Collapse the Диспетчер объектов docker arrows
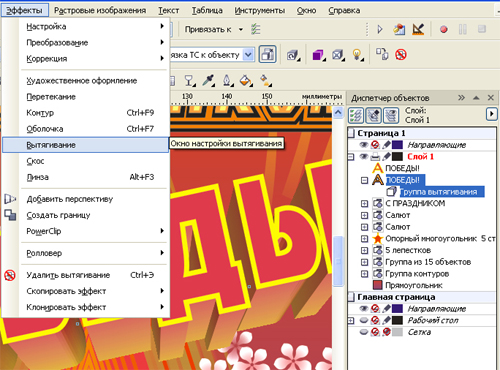 (461, 97)
